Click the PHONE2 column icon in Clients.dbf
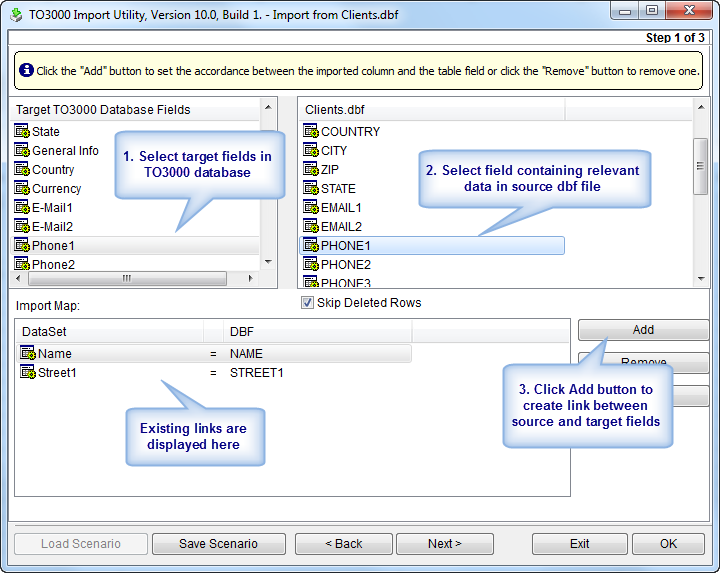 point(311,264)
